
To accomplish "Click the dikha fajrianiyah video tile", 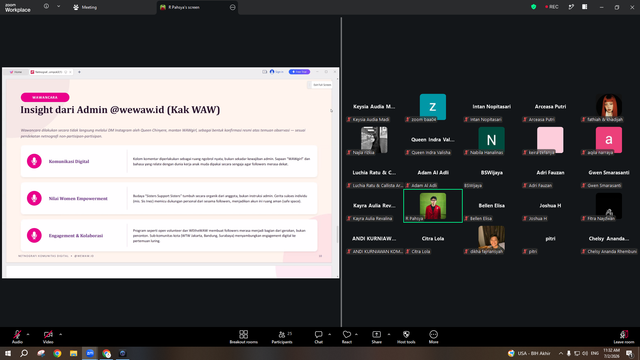I will click(x=491, y=239).
